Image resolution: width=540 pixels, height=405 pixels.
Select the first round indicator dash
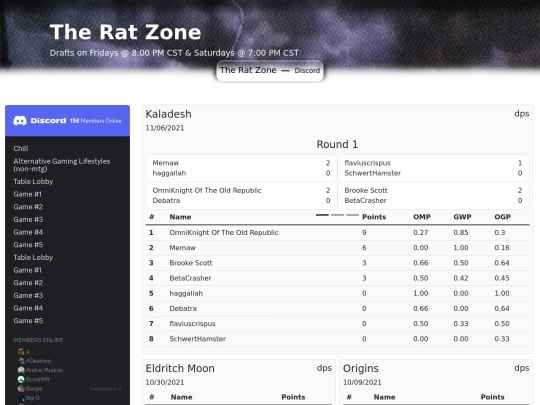(x=322, y=215)
